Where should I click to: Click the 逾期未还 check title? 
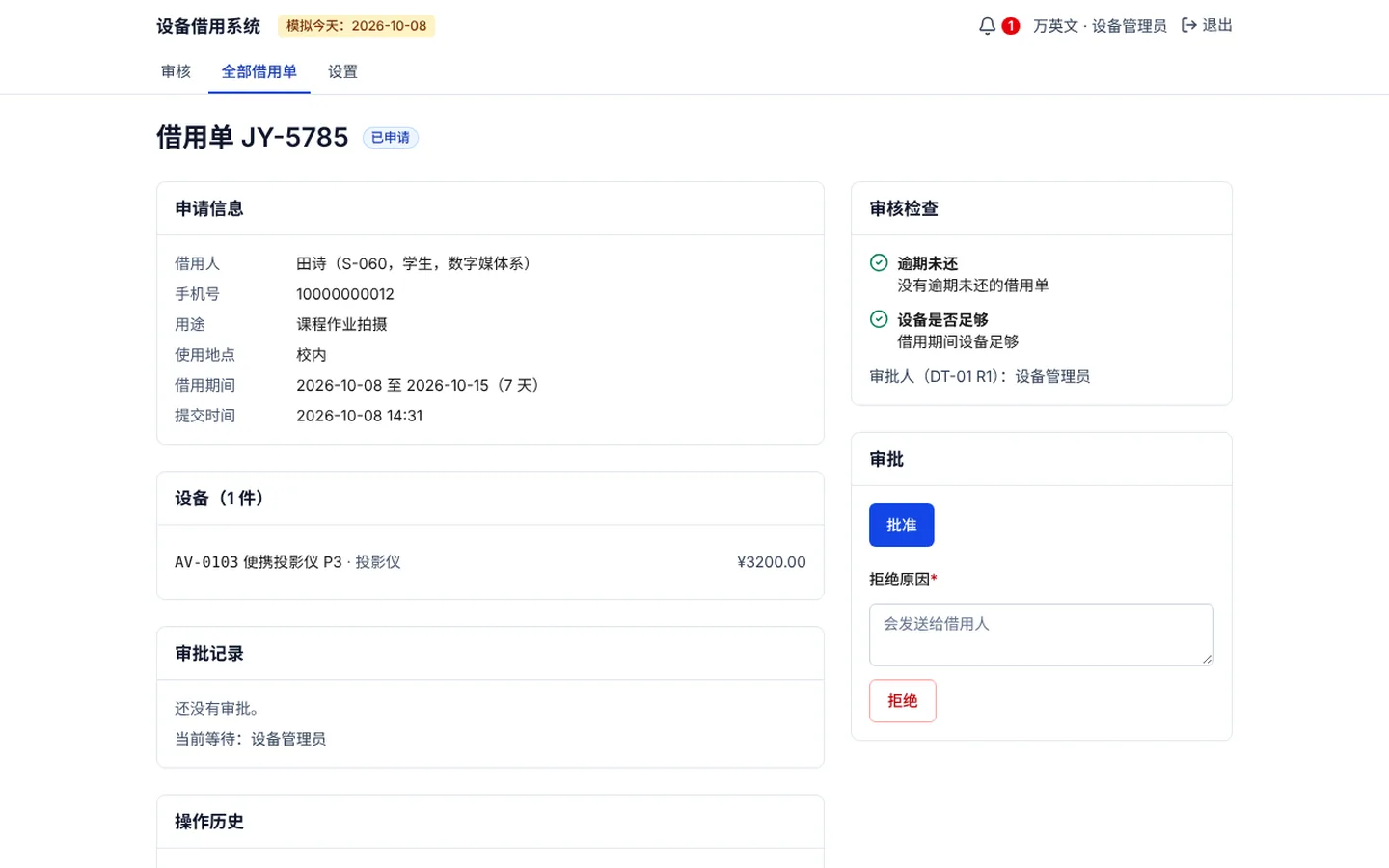927,263
